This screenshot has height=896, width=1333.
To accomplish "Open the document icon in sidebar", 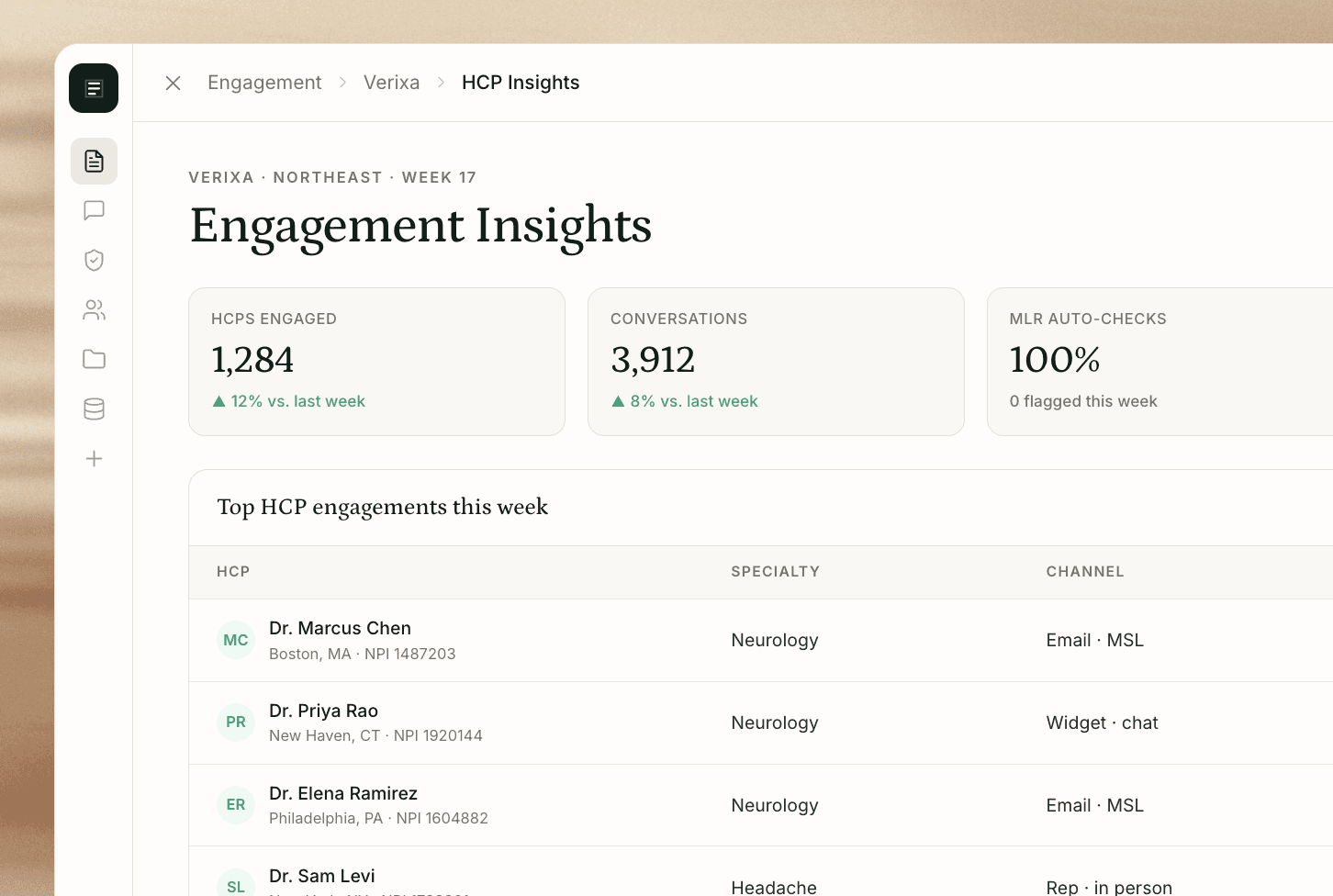I will click(94, 162).
